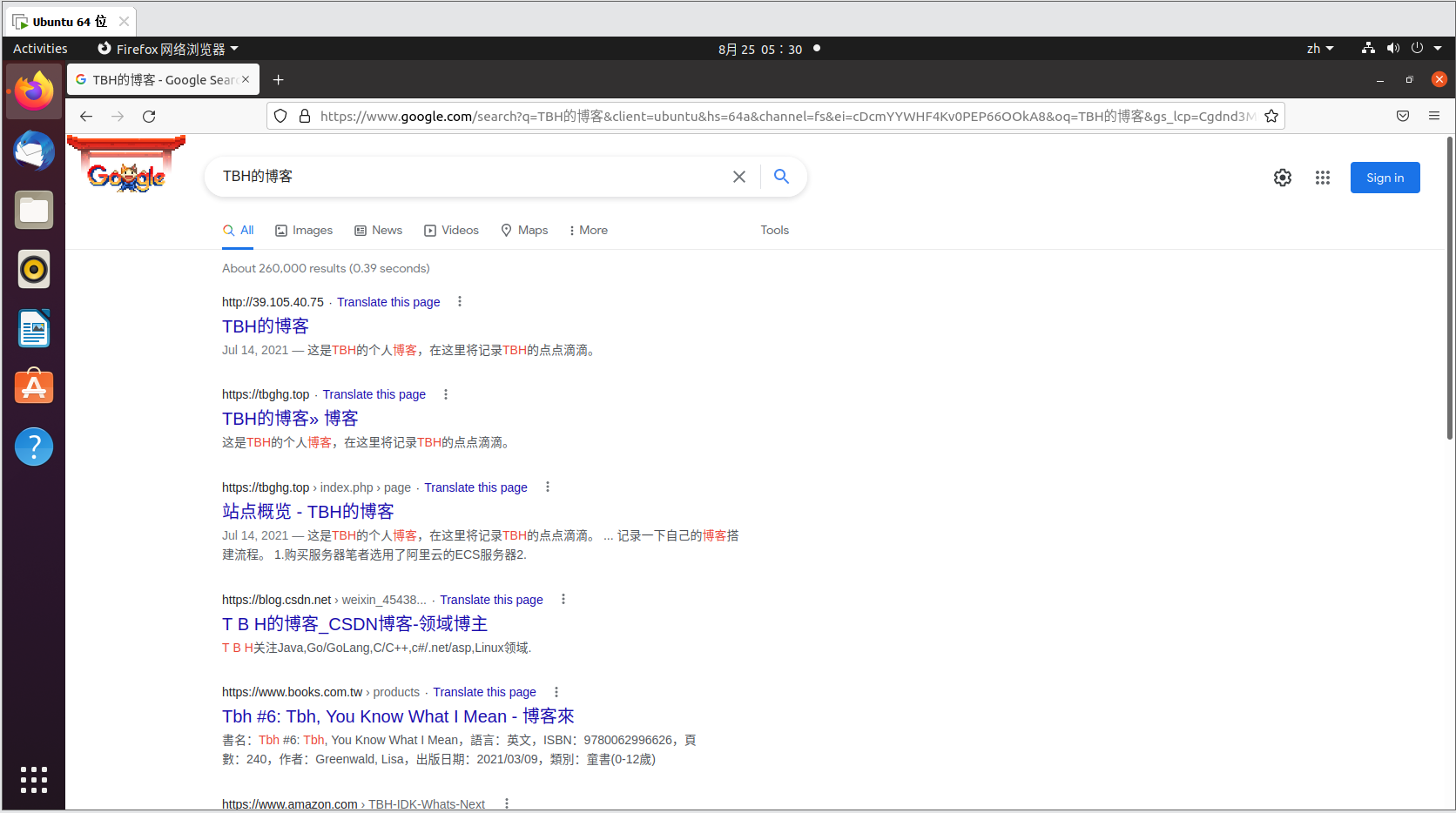This screenshot has width=1456, height=813.
Task: Reload the current page
Action: coord(149,117)
